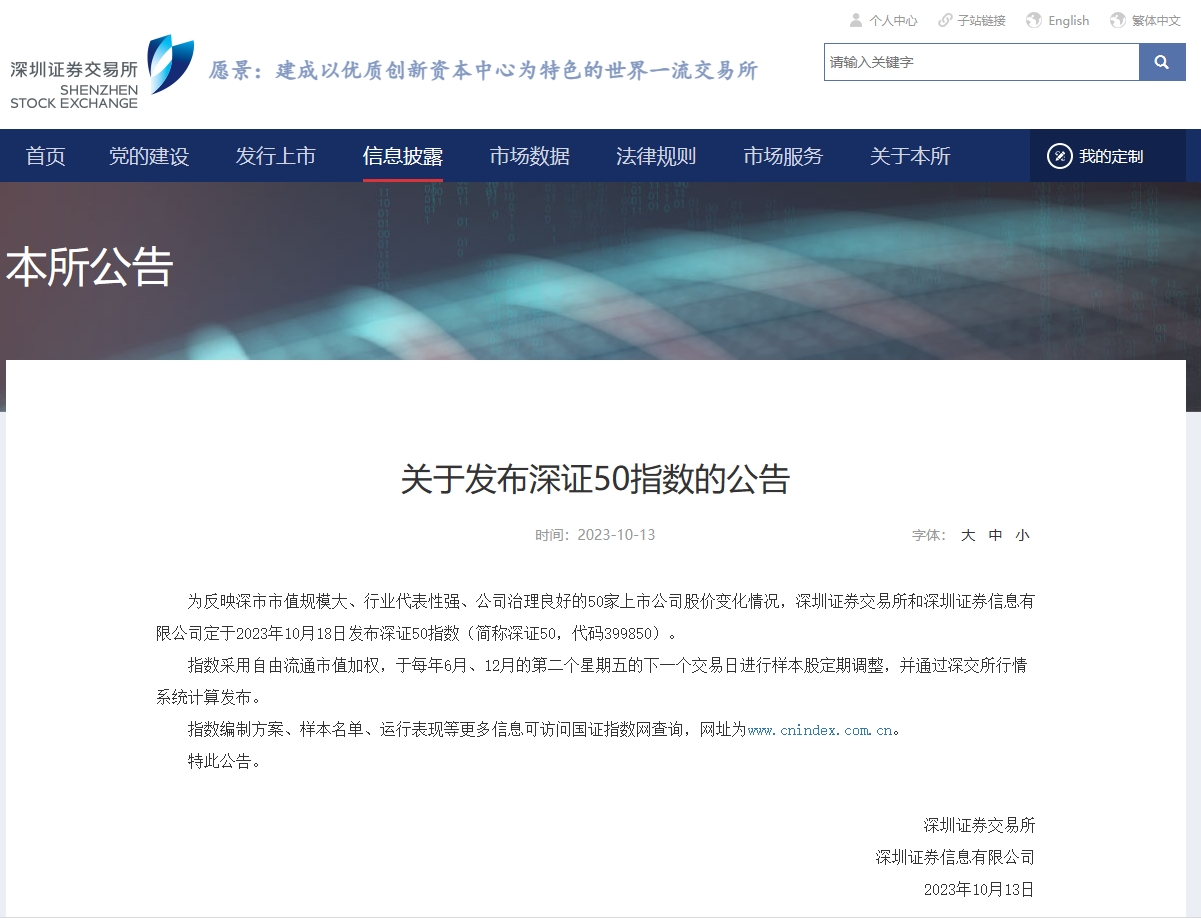
Task: Set font size to 大
Action: [968, 535]
